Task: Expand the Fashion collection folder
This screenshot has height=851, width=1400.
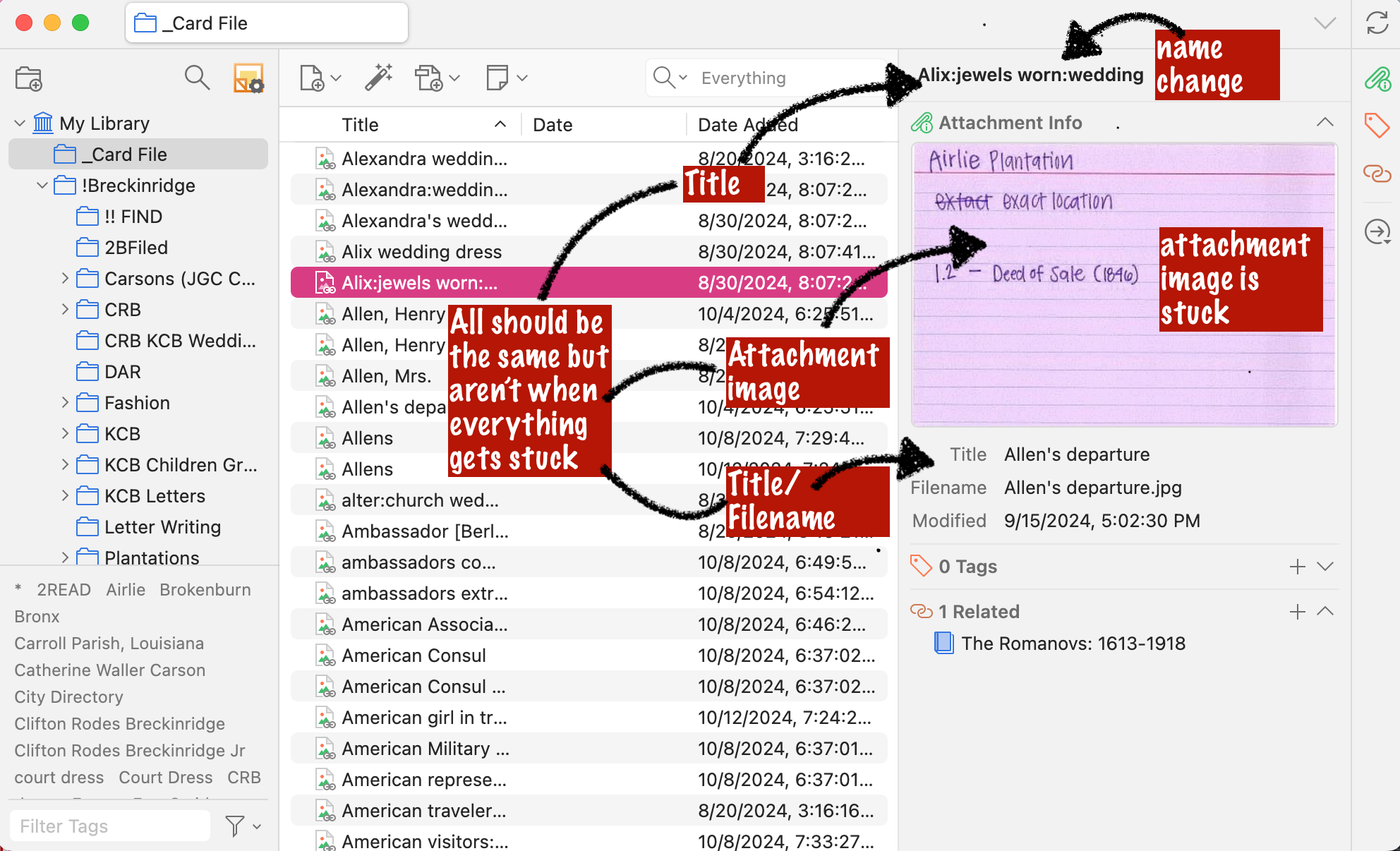Action: tap(65, 403)
